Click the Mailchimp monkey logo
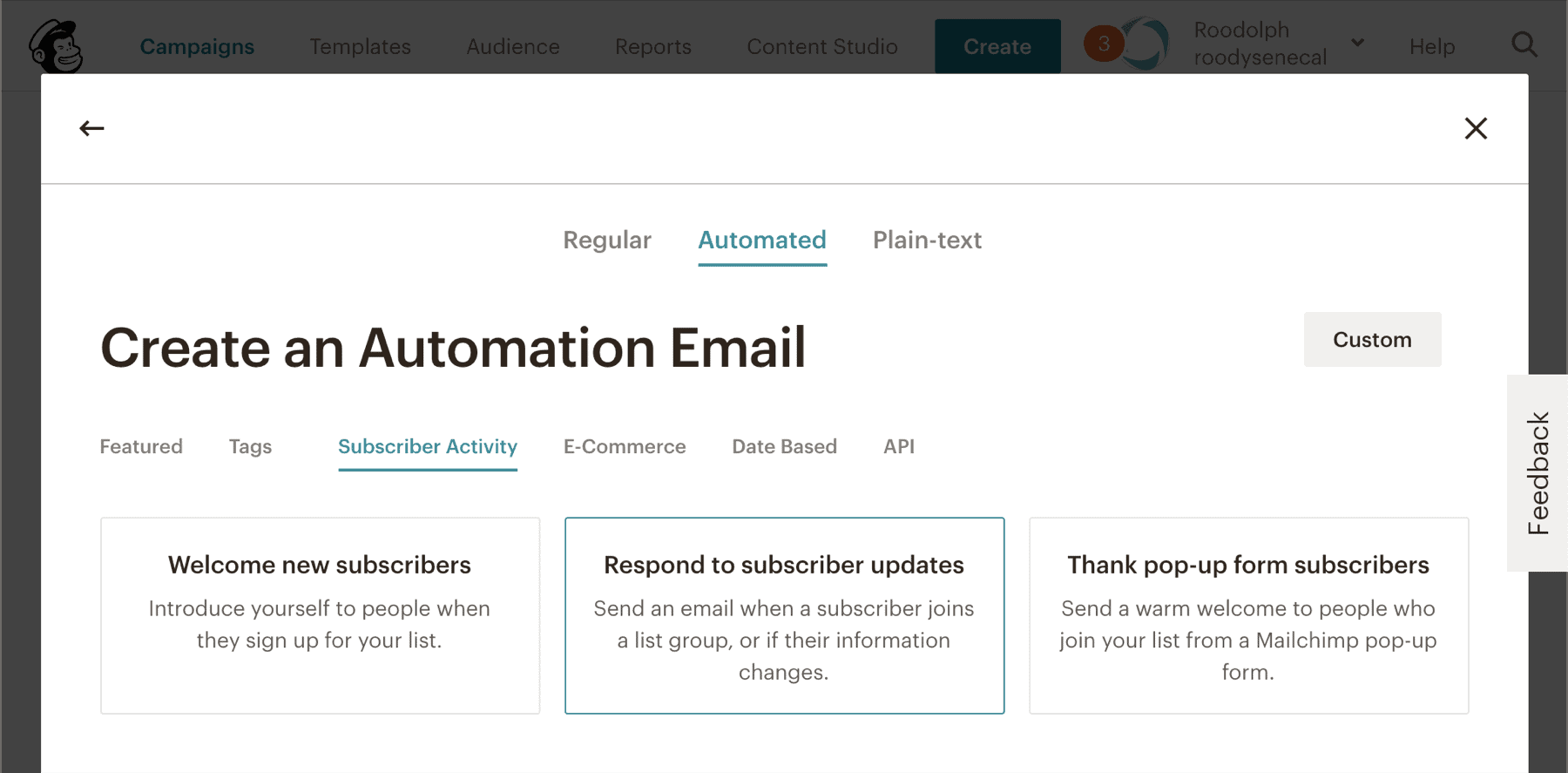This screenshot has height=773, width=1568. click(56, 45)
